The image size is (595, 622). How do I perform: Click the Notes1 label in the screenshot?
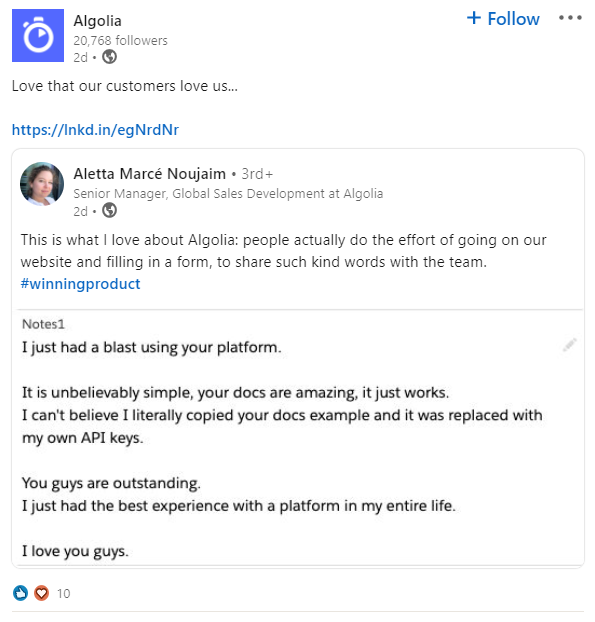(x=43, y=324)
